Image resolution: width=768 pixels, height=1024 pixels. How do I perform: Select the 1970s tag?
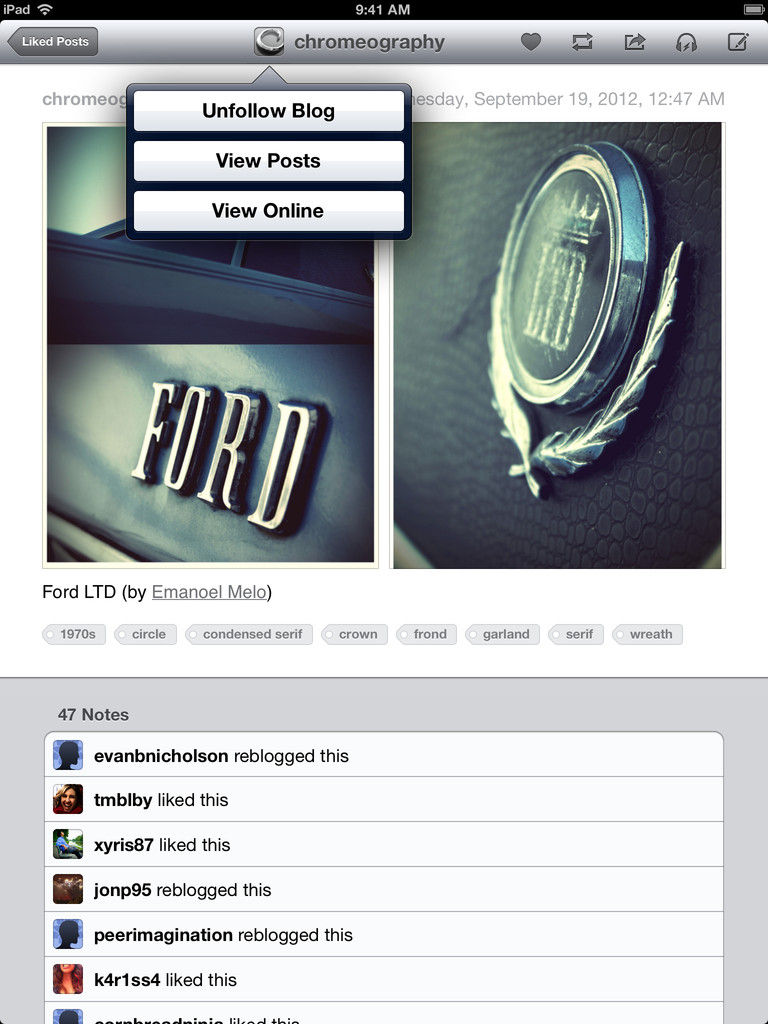pyautogui.click(x=74, y=634)
